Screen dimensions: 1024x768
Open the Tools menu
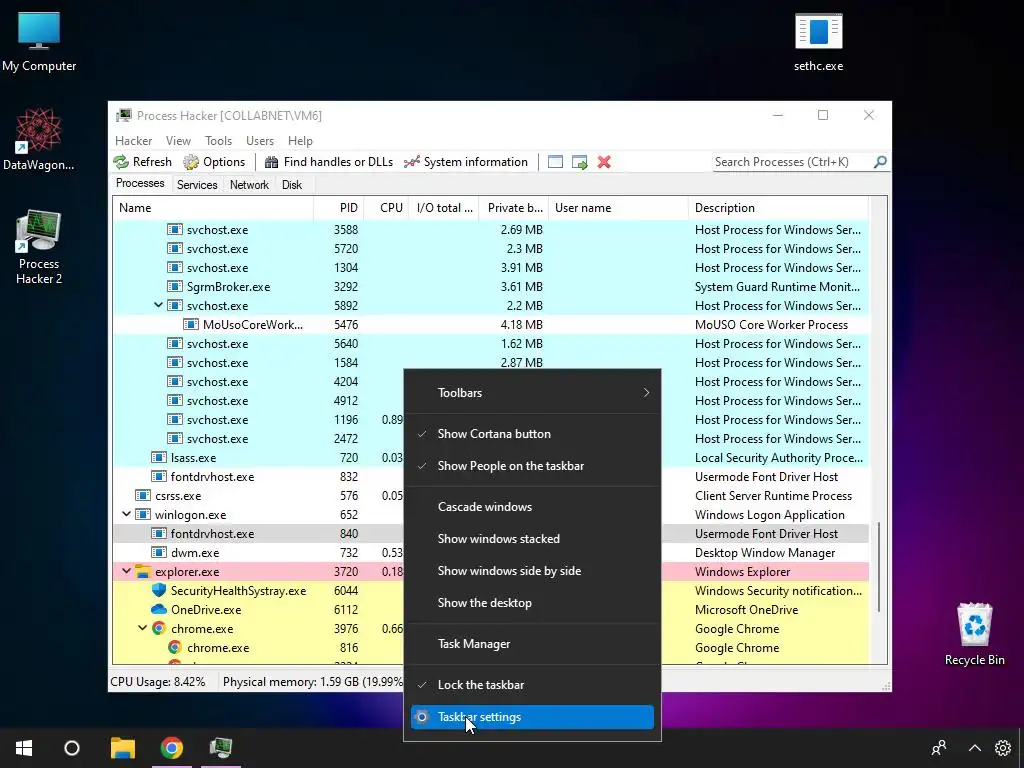(218, 141)
